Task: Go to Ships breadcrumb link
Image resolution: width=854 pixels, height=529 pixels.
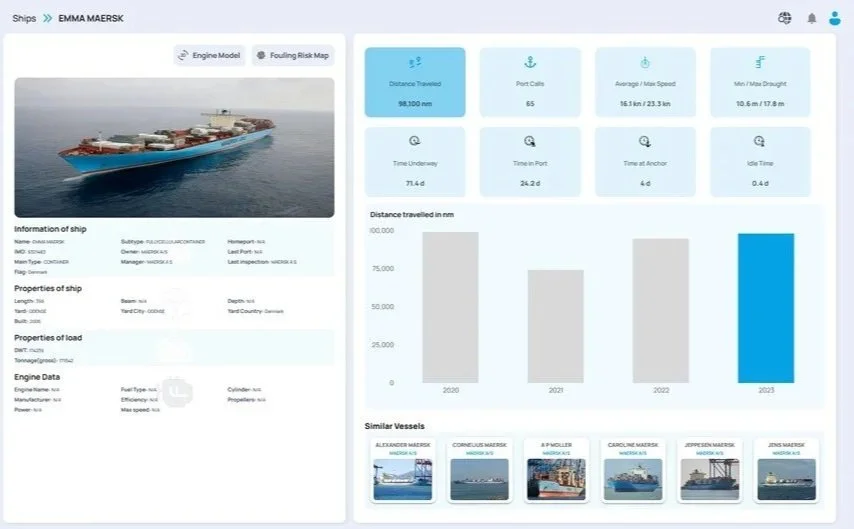Action: tap(24, 18)
